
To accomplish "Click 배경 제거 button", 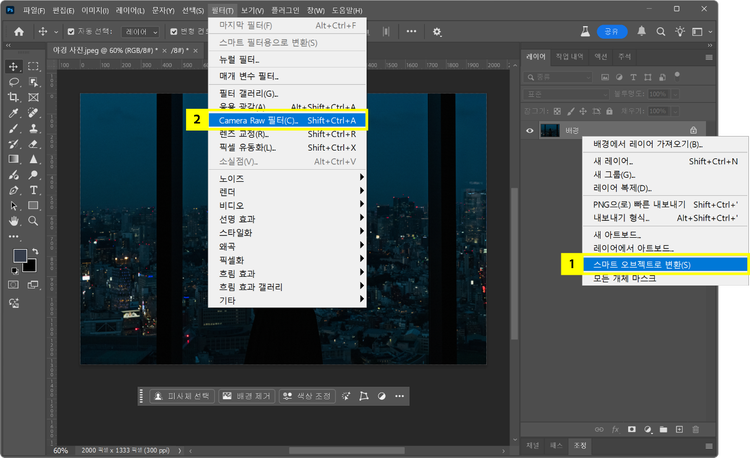I will [x=247, y=396].
